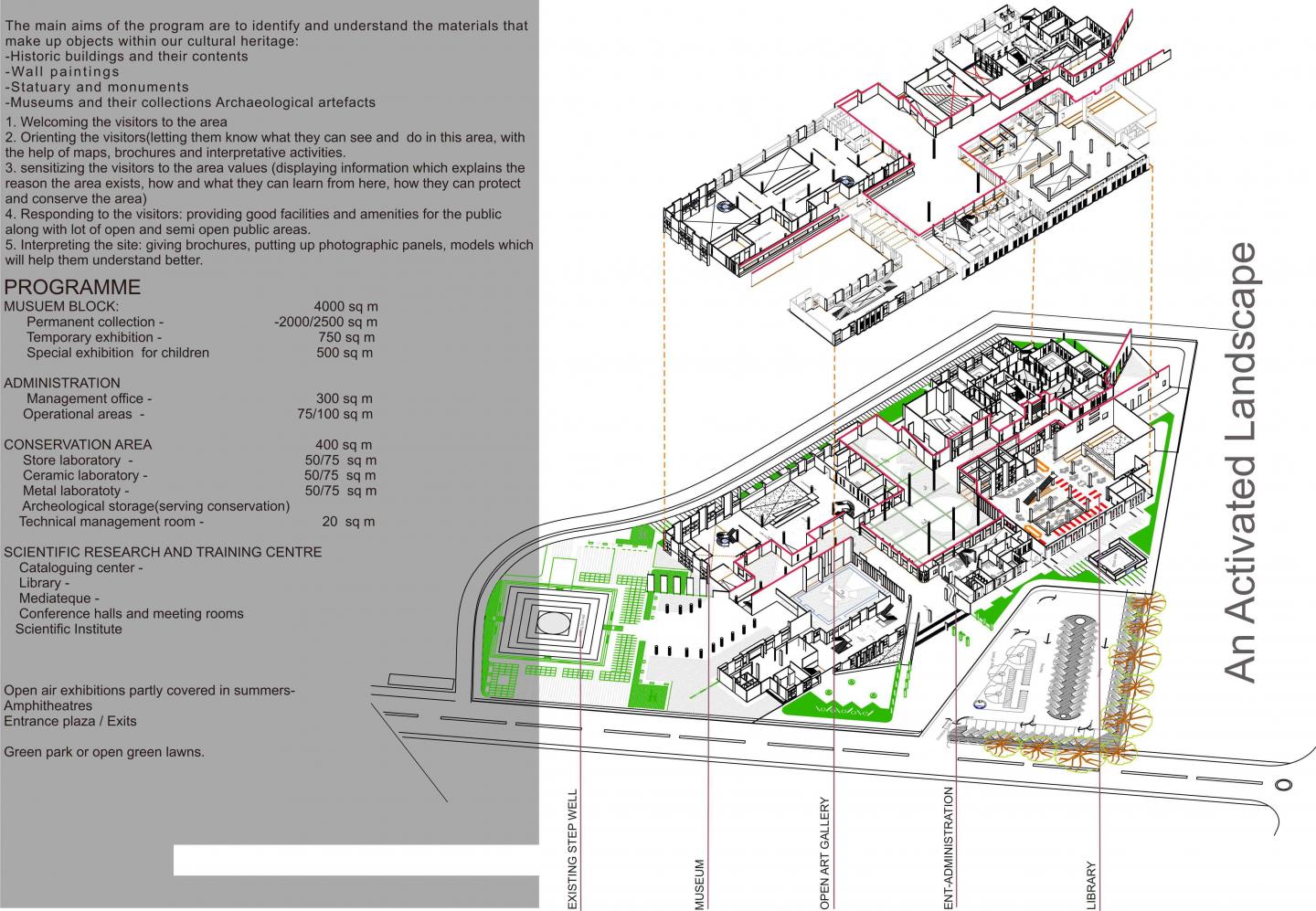Click the 'ADMINISTRATION' heading in the programme
1316x911 pixels.
coord(62,383)
